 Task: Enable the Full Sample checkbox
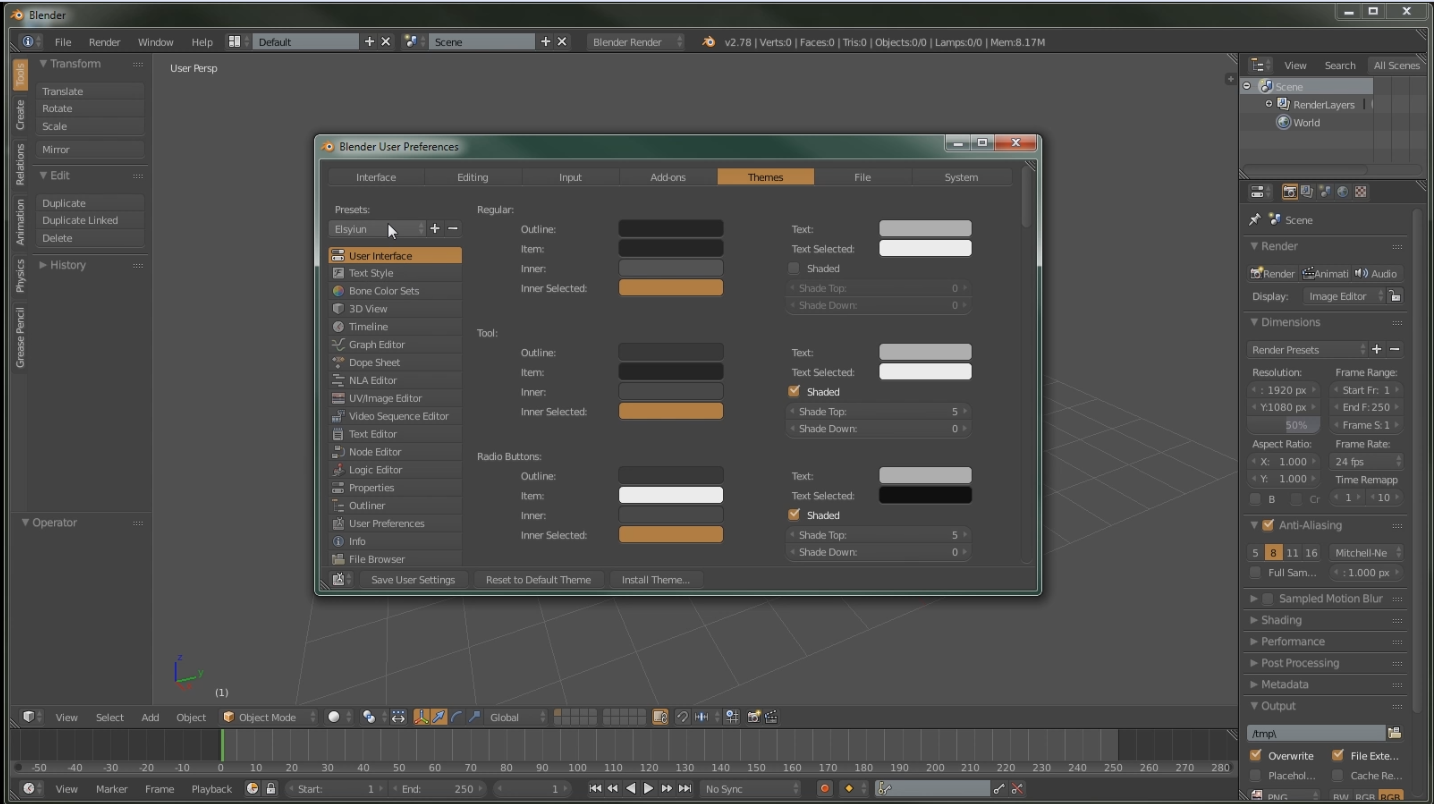coord(1255,573)
